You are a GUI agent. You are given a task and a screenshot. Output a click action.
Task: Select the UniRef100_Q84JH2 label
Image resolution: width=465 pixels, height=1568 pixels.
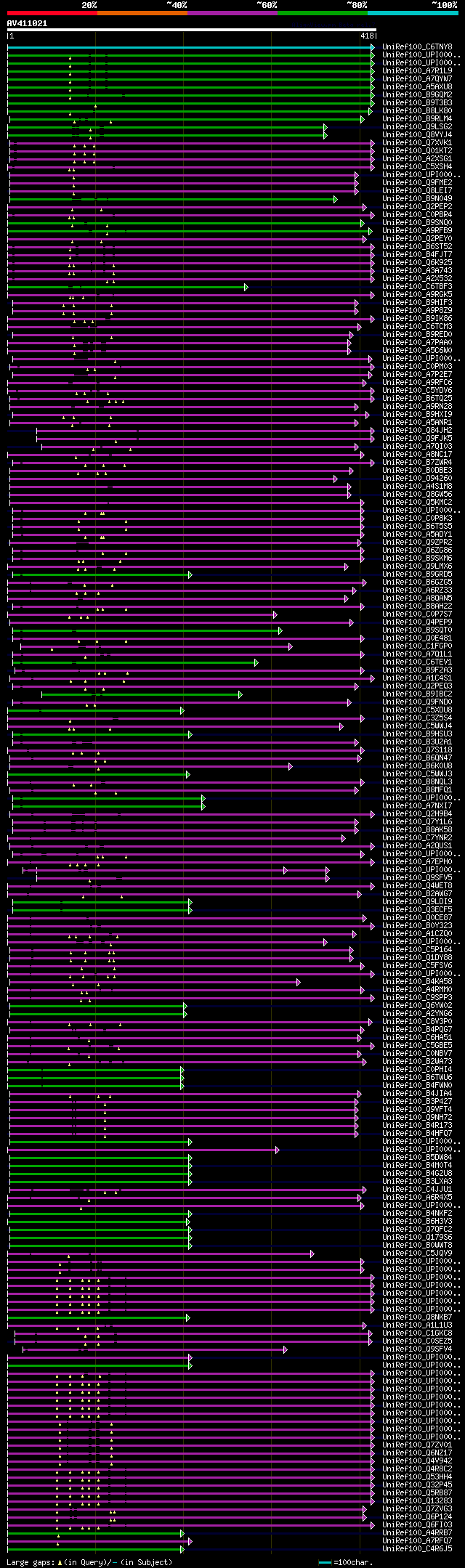point(417,431)
